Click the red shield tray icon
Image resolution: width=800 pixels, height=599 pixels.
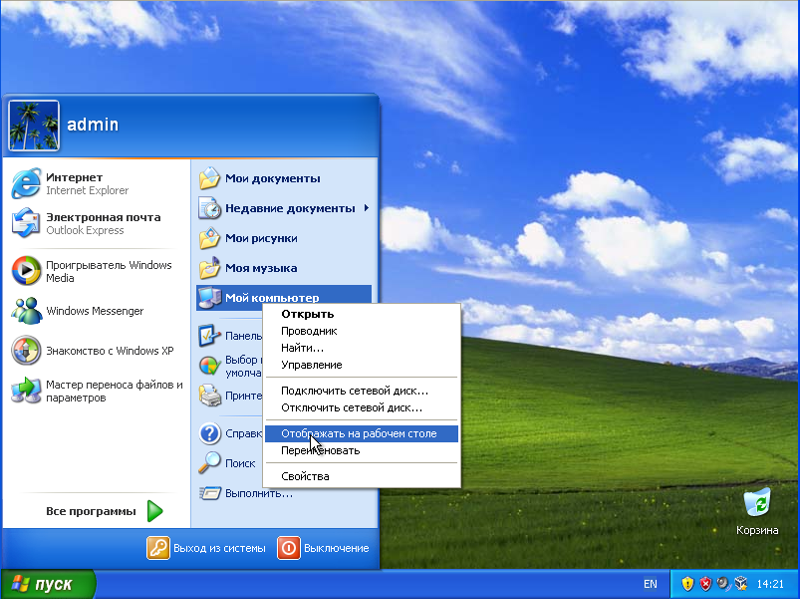[705, 584]
